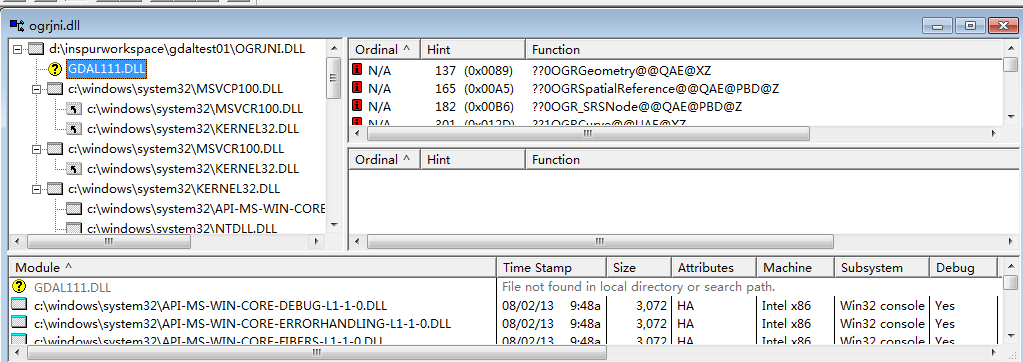
Task: Click the hint value 165 (0x00A5)
Action: (474, 88)
